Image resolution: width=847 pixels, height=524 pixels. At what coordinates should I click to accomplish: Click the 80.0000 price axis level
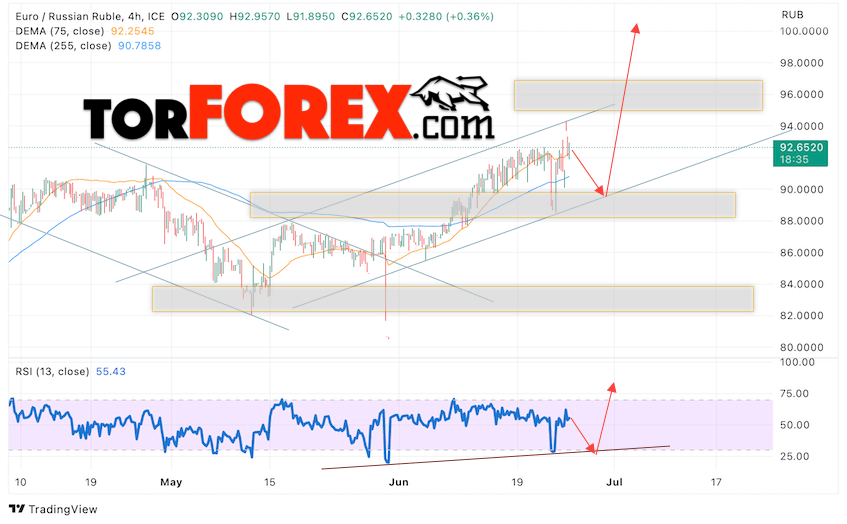click(802, 347)
